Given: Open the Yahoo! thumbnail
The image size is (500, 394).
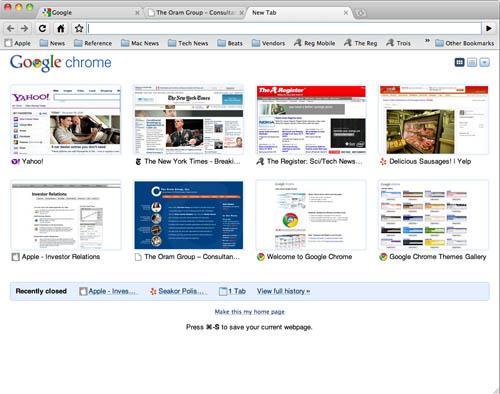Looking at the screenshot, I should click(x=66, y=120).
